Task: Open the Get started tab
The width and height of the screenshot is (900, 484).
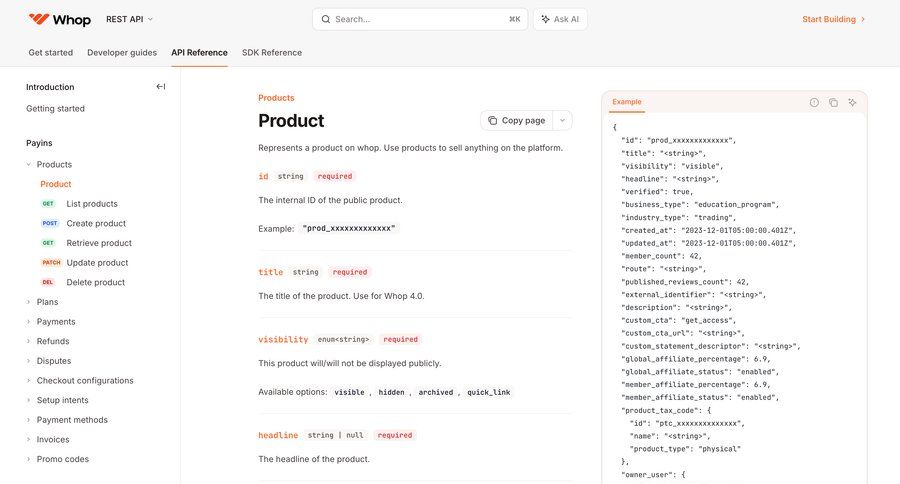Action: 51,53
